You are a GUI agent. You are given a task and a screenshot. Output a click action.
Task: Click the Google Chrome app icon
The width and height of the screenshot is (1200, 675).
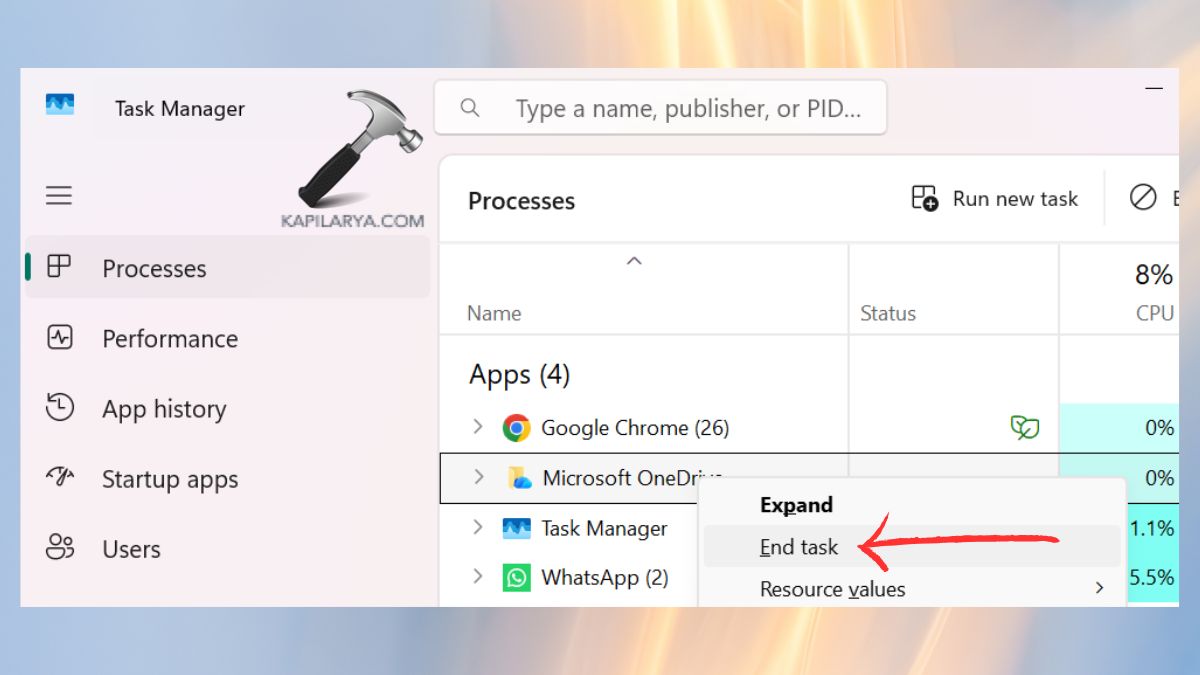click(x=516, y=428)
